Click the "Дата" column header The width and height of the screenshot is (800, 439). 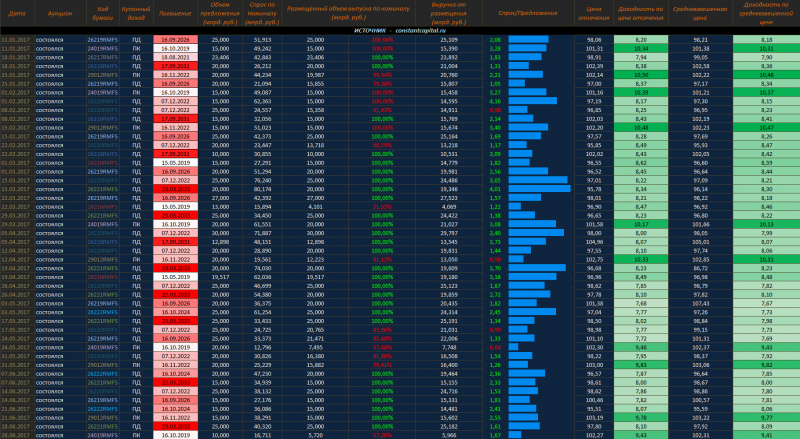pyautogui.click(x=15, y=15)
